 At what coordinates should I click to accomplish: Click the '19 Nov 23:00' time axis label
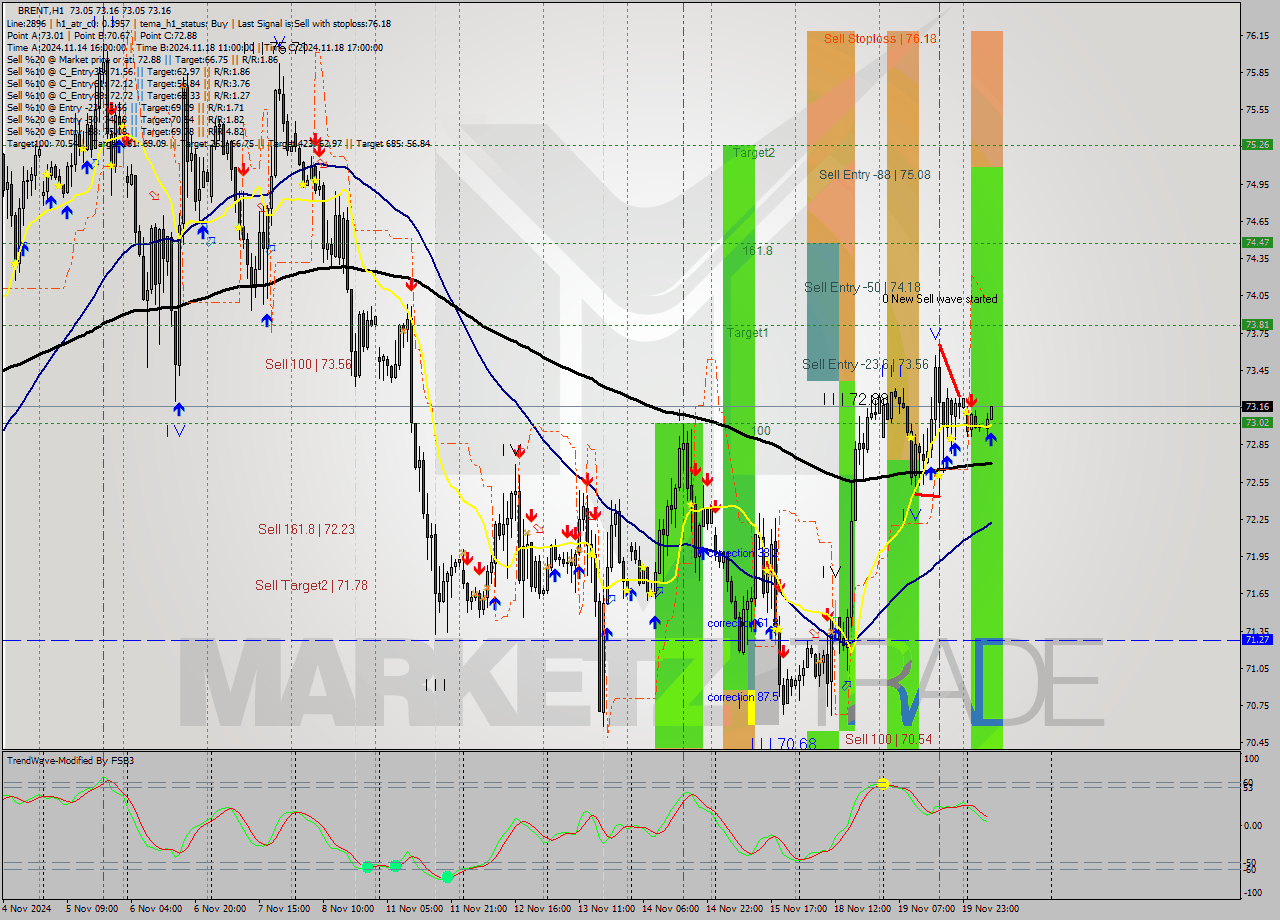(992, 909)
